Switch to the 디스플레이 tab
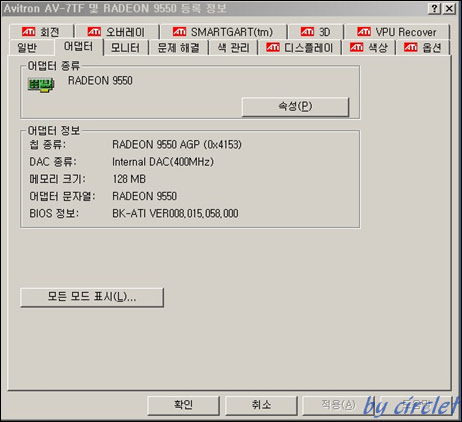The height and width of the screenshot is (422, 462). 300,48
